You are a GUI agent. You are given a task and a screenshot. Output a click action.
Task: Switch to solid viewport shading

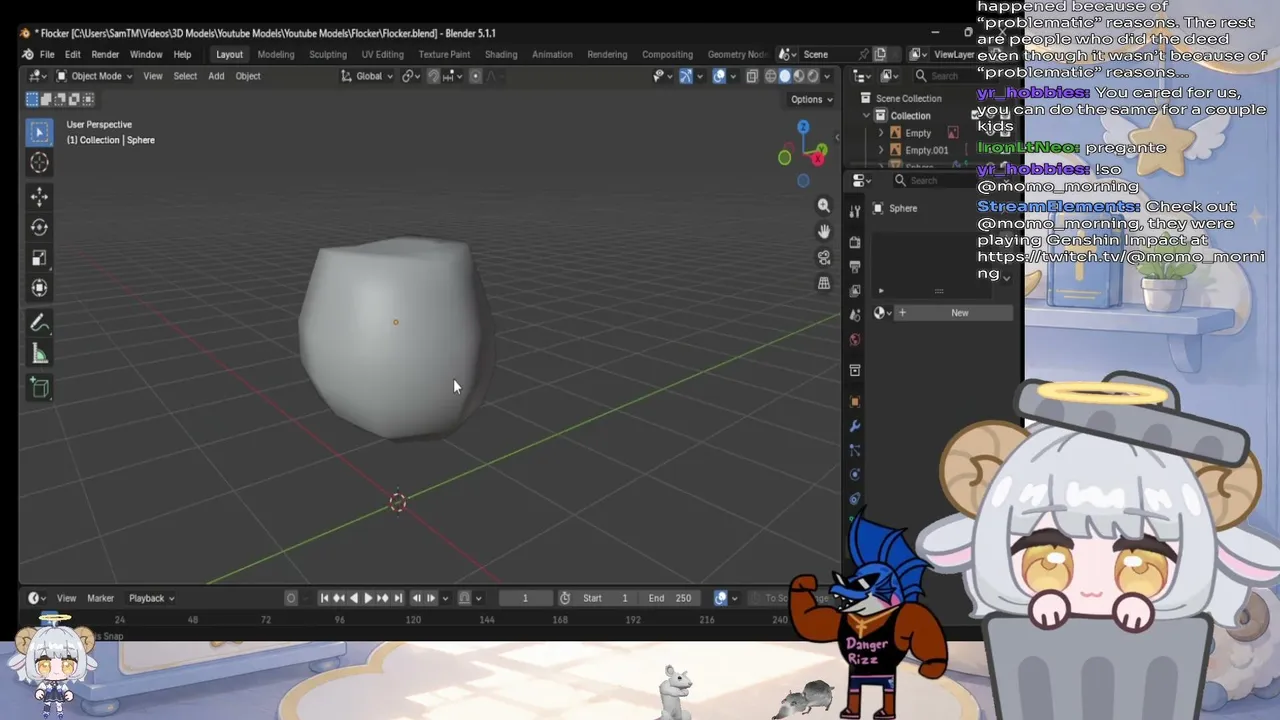[785, 76]
